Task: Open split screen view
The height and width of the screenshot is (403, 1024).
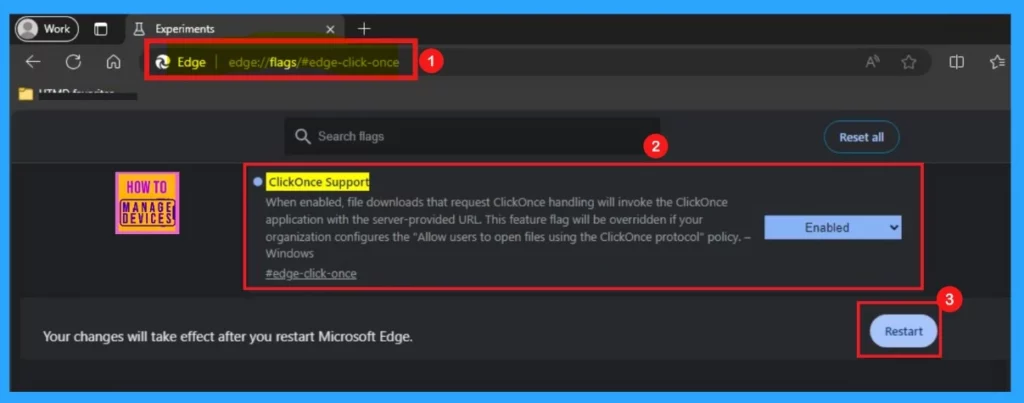Action: coord(957,62)
